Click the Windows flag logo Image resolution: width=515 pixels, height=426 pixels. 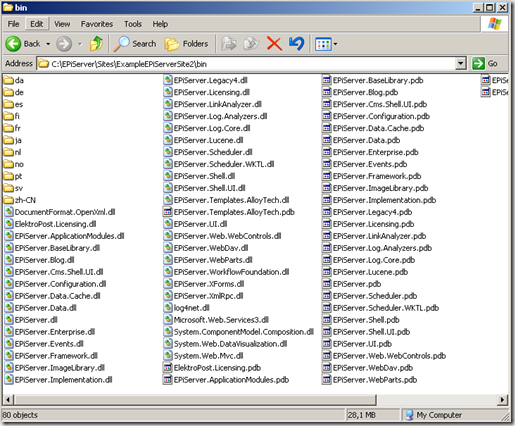[495, 24]
